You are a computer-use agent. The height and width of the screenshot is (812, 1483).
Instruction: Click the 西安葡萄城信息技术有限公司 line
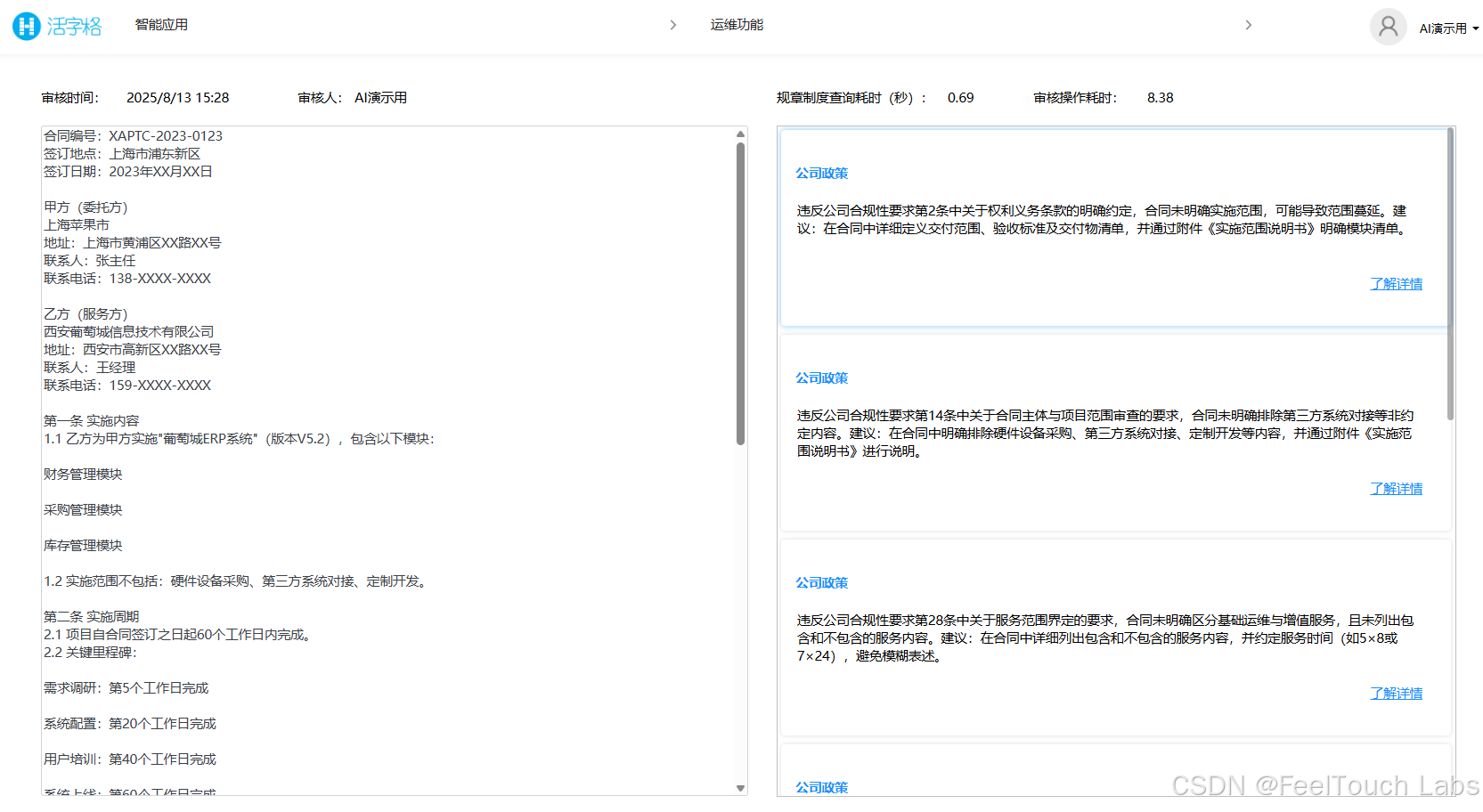129,332
